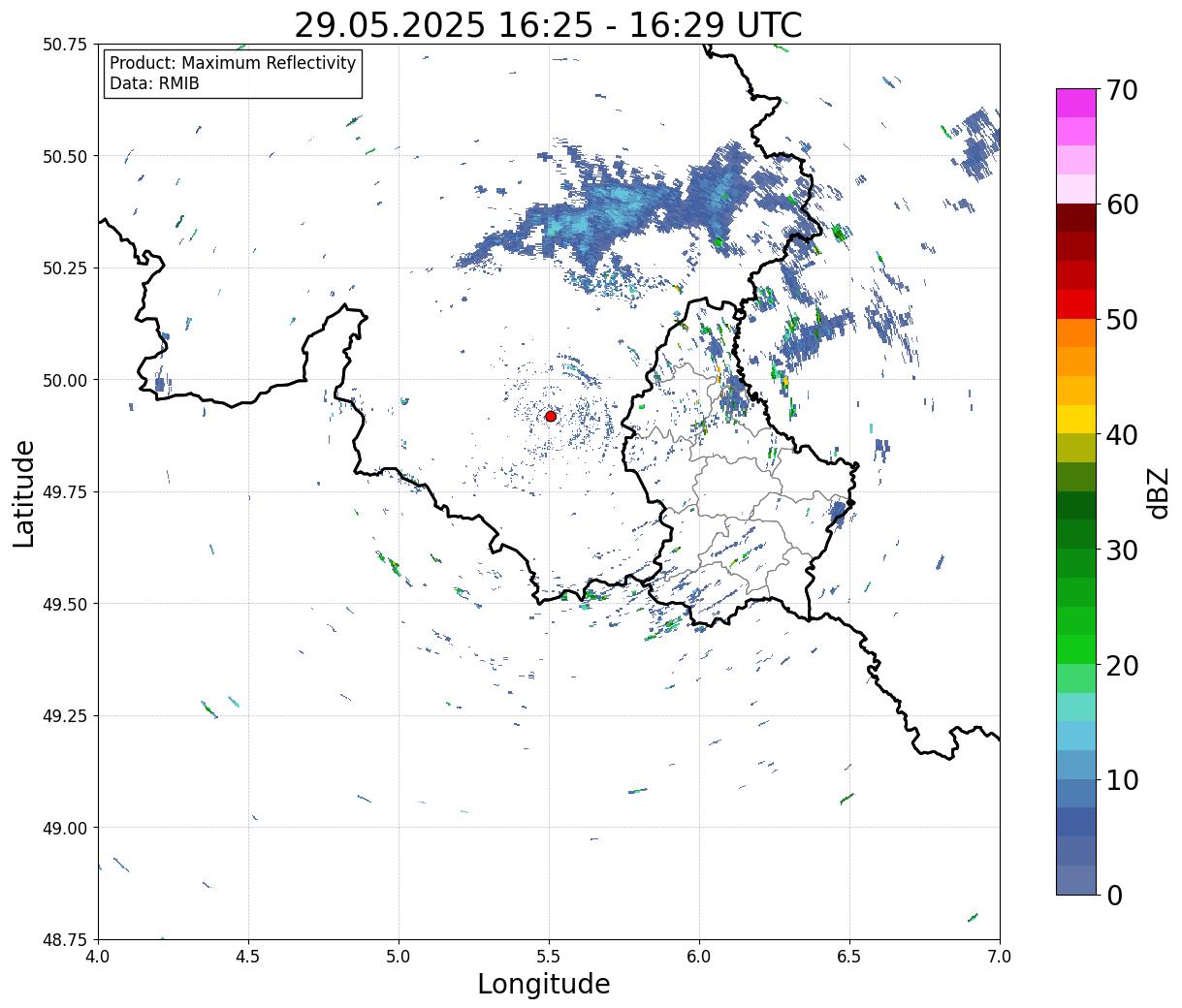
Task: Click latitude tick label 50.00
Action: (64, 380)
